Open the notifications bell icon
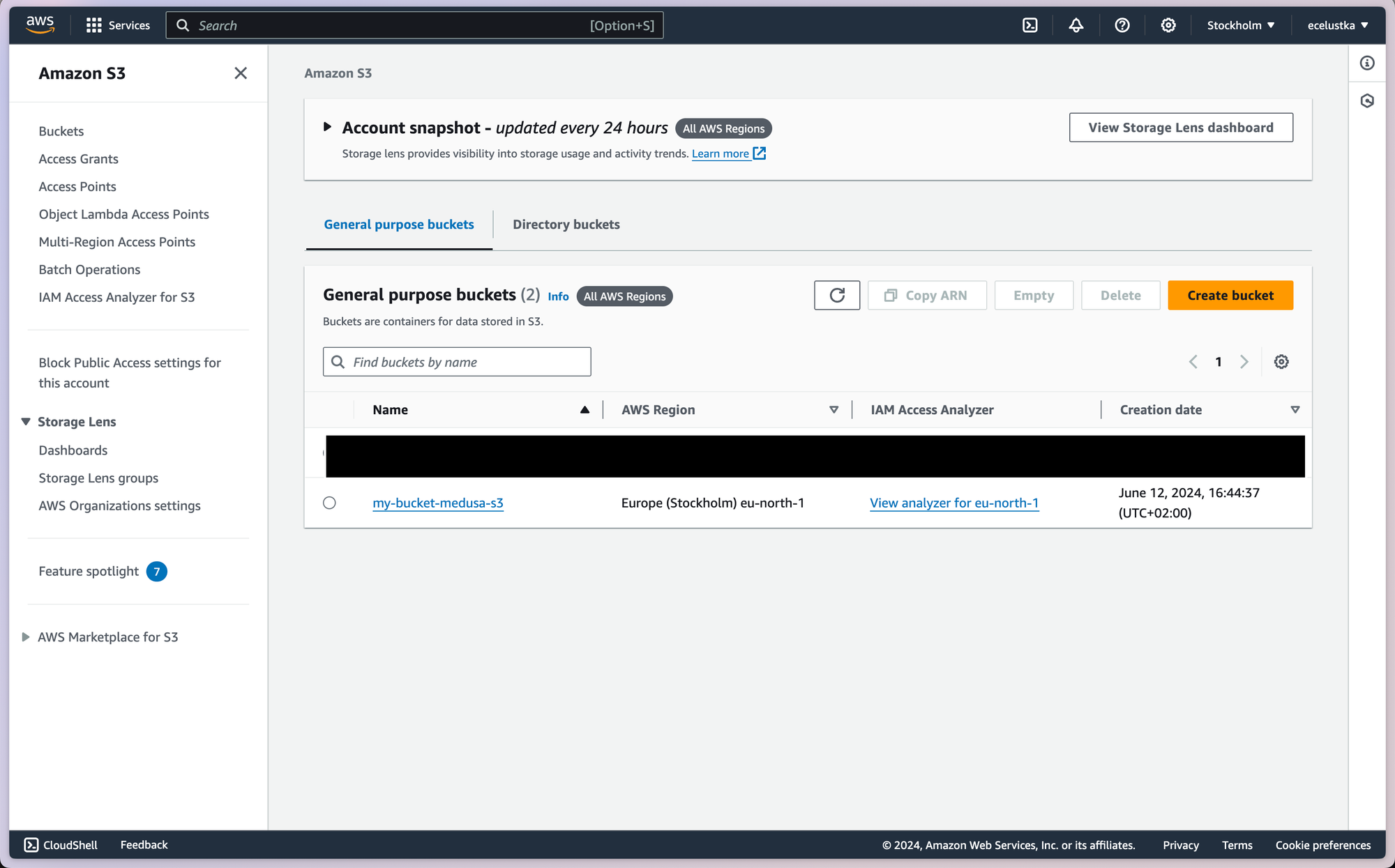 1076,26
